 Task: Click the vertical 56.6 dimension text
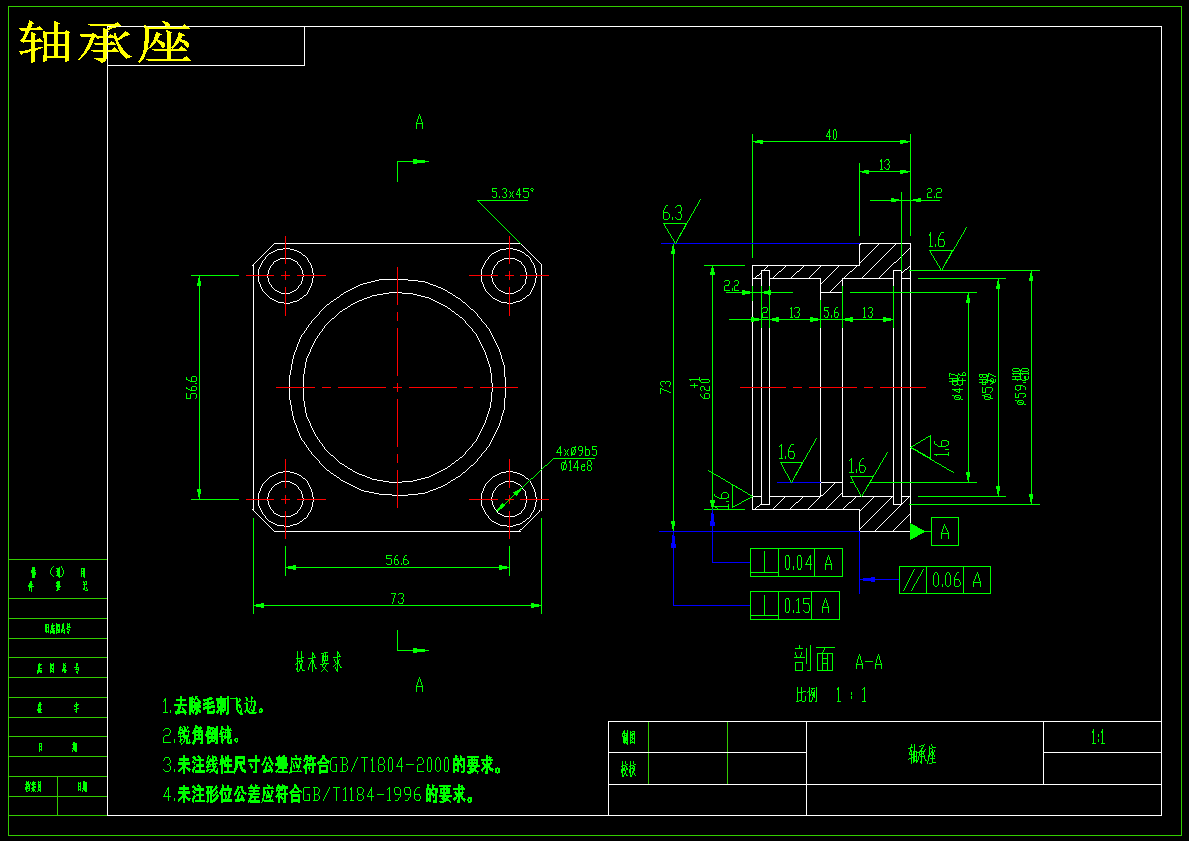coord(192,387)
